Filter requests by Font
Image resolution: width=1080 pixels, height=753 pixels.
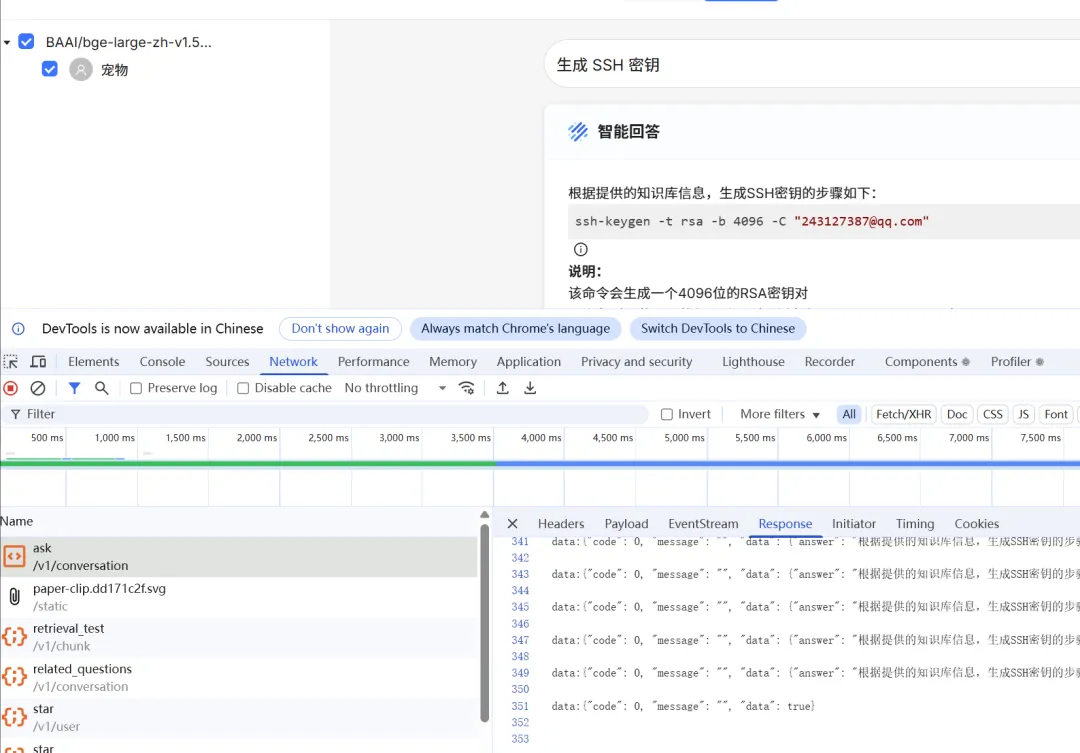pos(1055,414)
